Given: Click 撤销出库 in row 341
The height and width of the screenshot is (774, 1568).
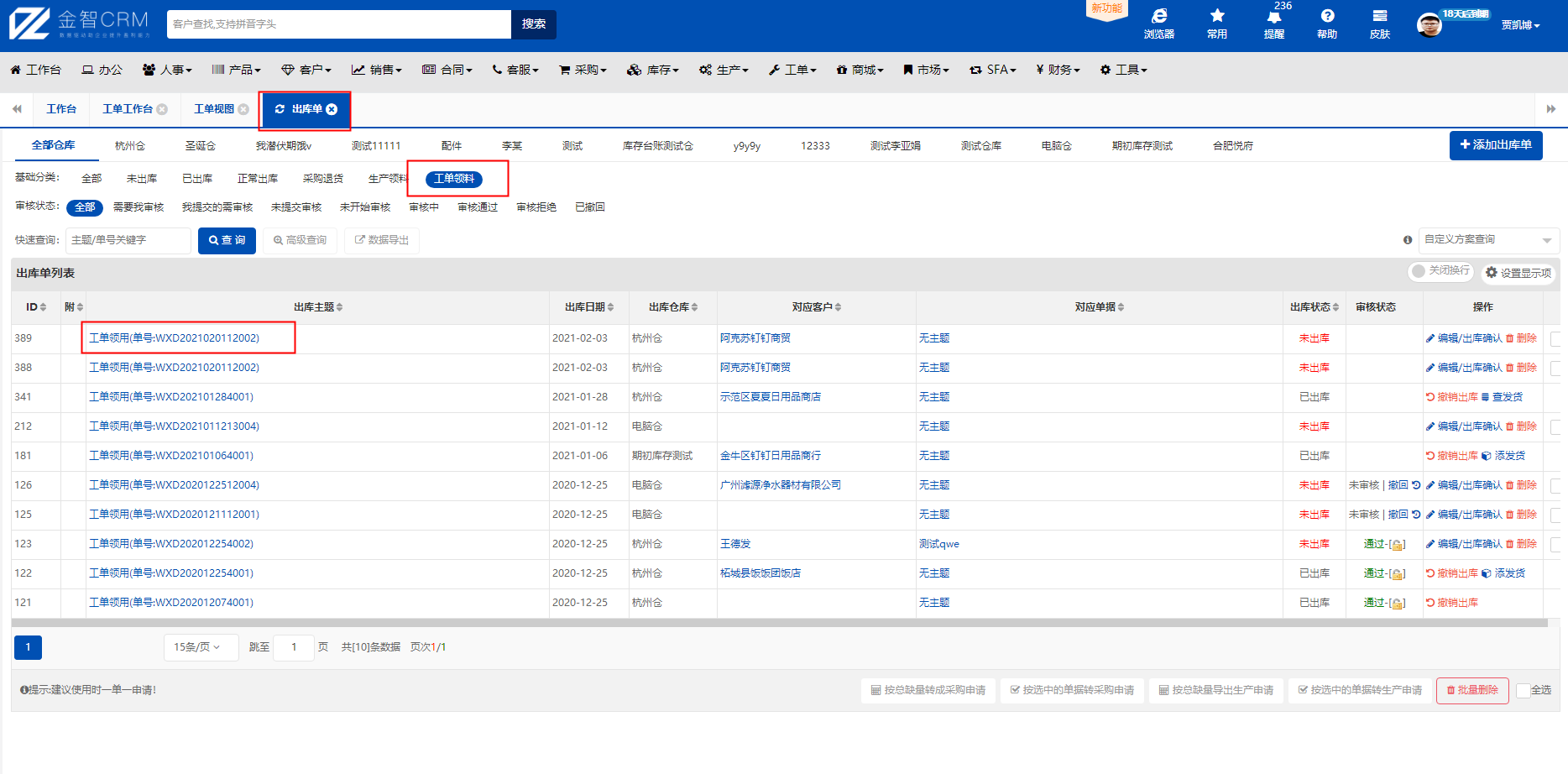Looking at the screenshot, I should (1452, 397).
